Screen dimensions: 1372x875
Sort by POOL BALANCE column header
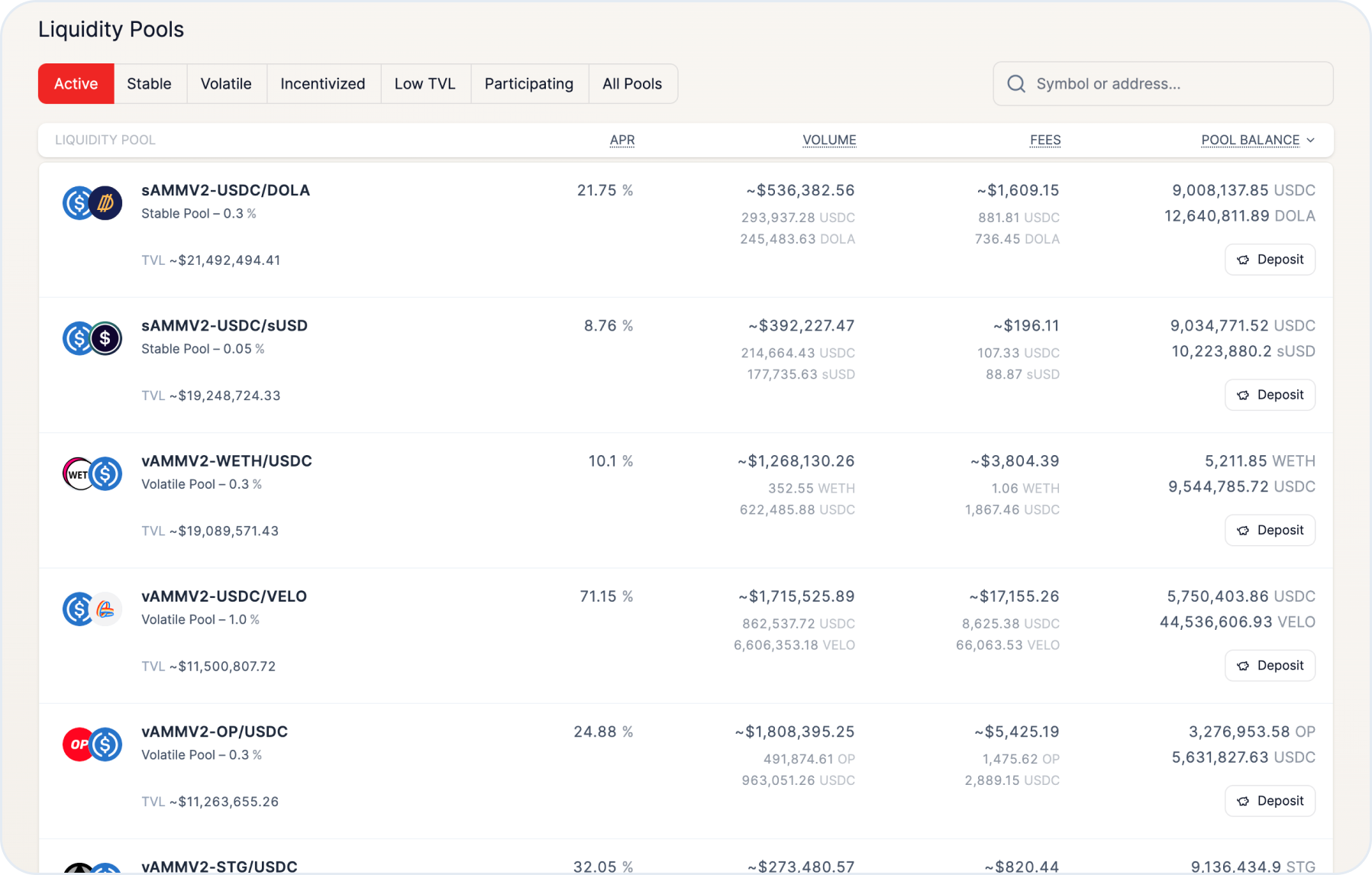1251,140
